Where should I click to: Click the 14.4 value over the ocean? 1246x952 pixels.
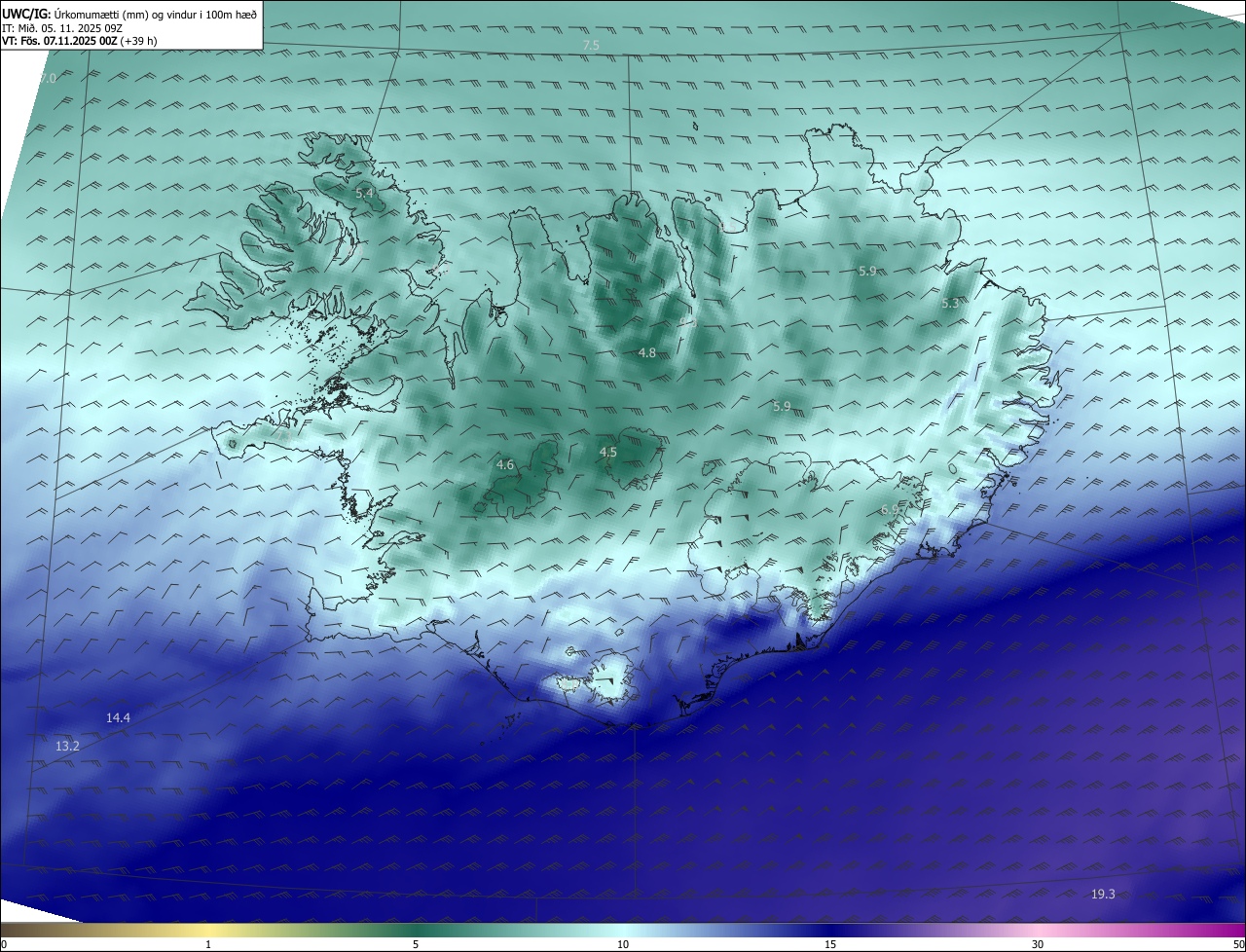(118, 717)
